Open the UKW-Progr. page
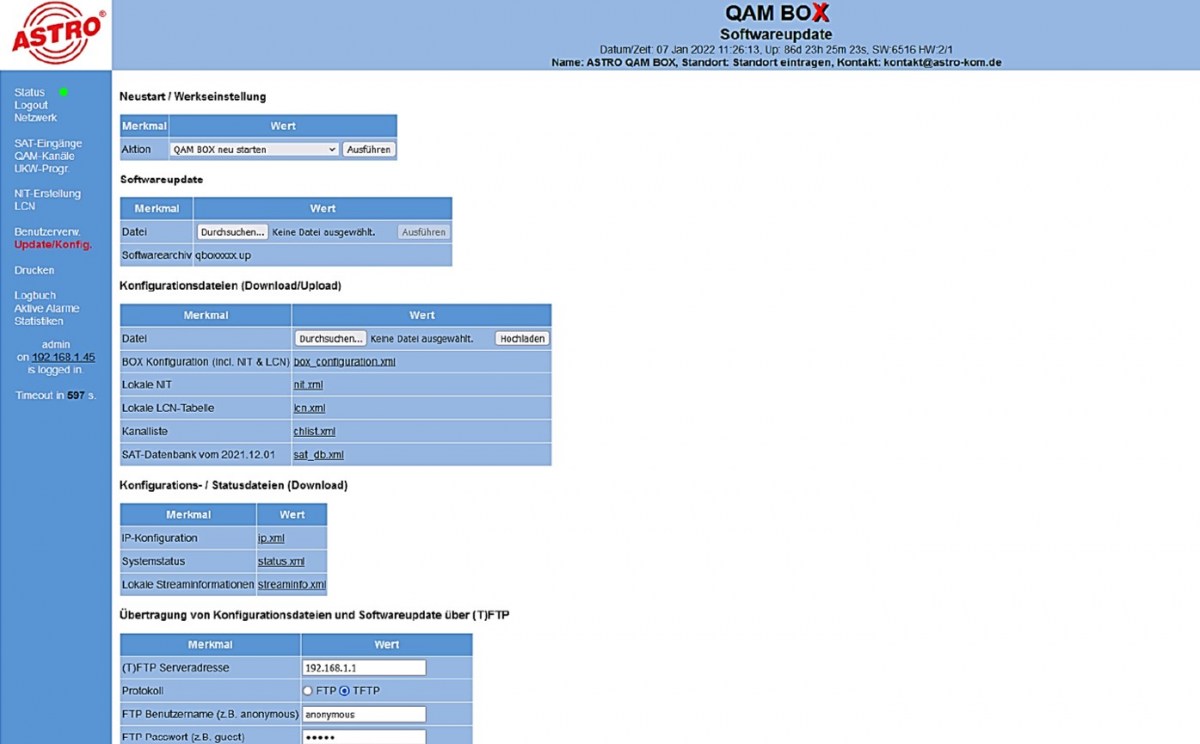The image size is (1200, 744). (x=42, y=168)
